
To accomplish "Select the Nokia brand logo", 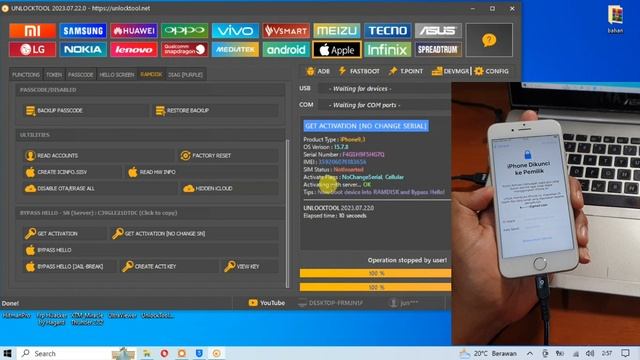I will [x=83, y=49].
